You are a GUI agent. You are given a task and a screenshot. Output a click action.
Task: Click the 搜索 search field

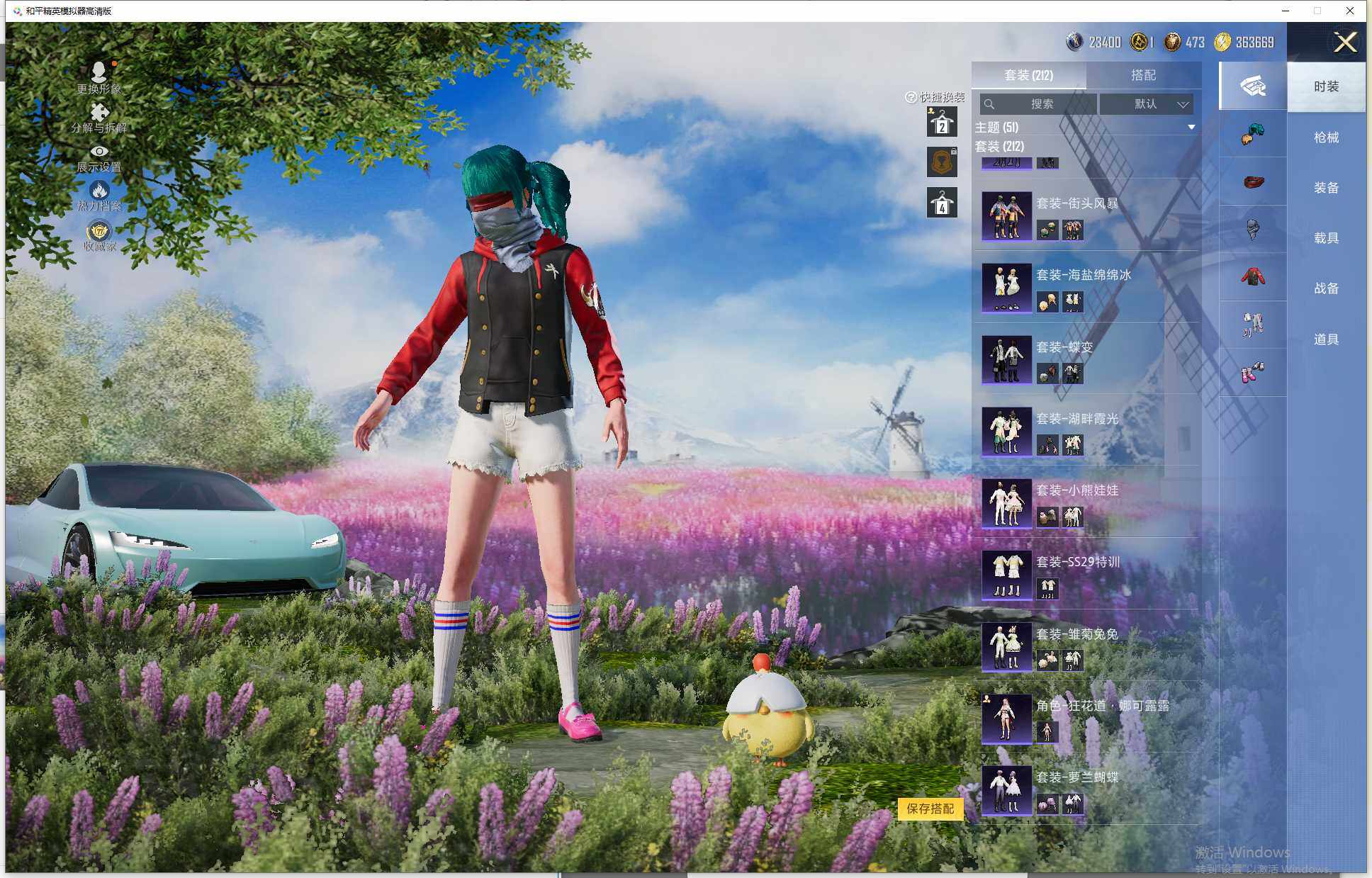click(x=1038, y=104)
